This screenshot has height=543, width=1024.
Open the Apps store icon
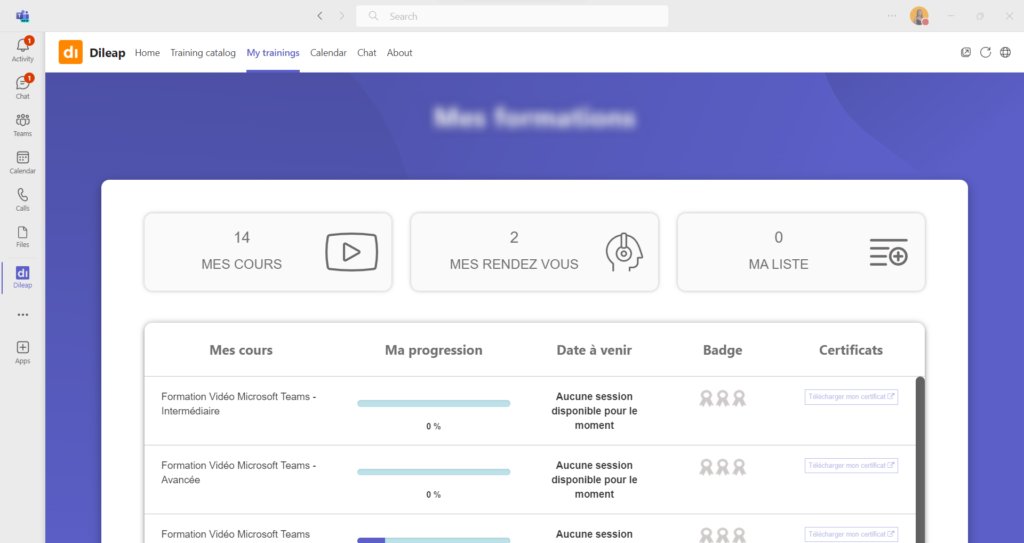(x=22, y=352)
